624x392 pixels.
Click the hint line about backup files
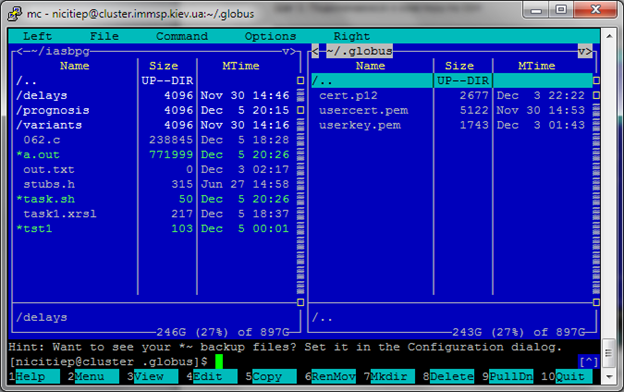(285, 347)
